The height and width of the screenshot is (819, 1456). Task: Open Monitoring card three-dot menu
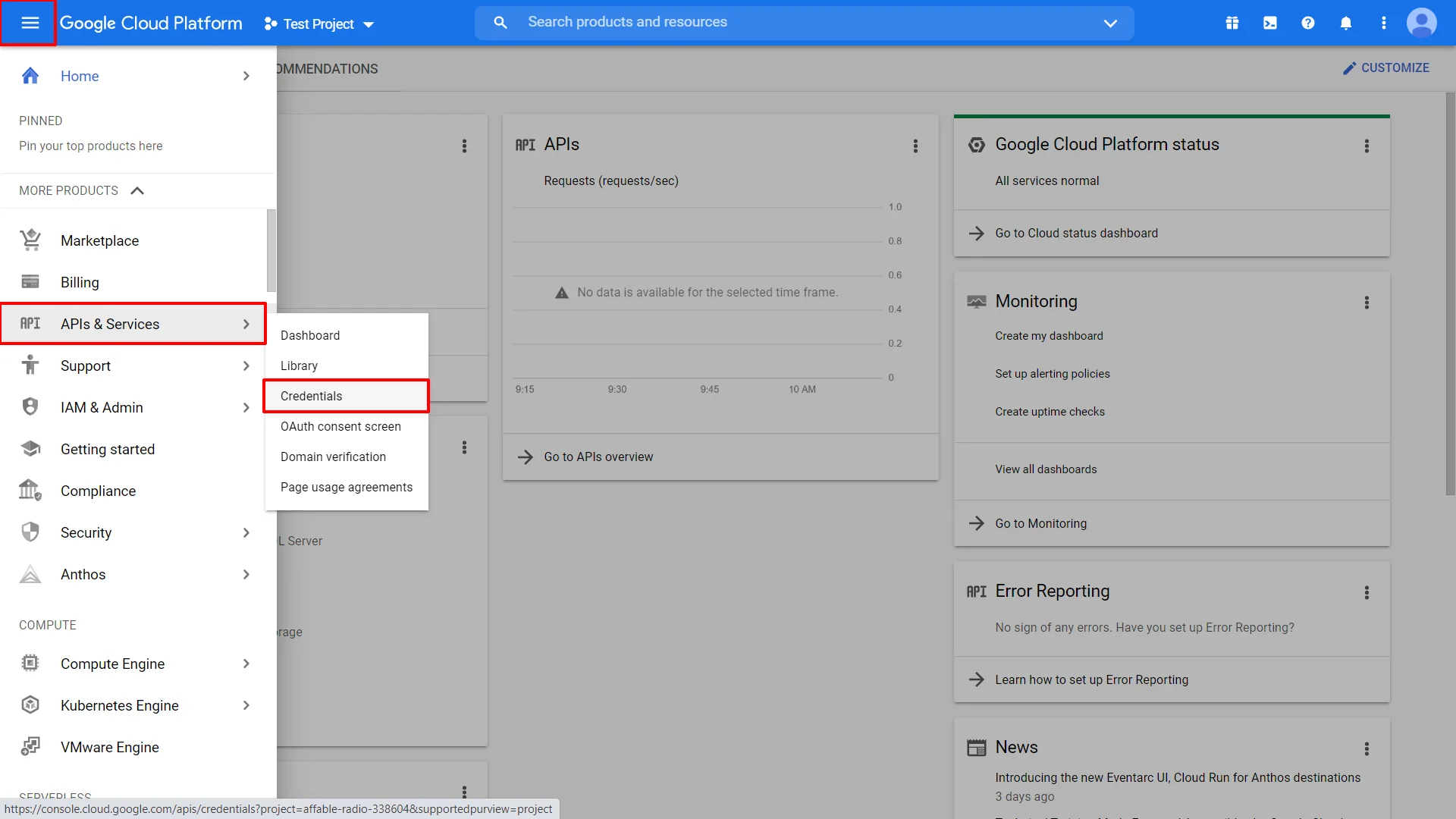[x=1367, y=303]
